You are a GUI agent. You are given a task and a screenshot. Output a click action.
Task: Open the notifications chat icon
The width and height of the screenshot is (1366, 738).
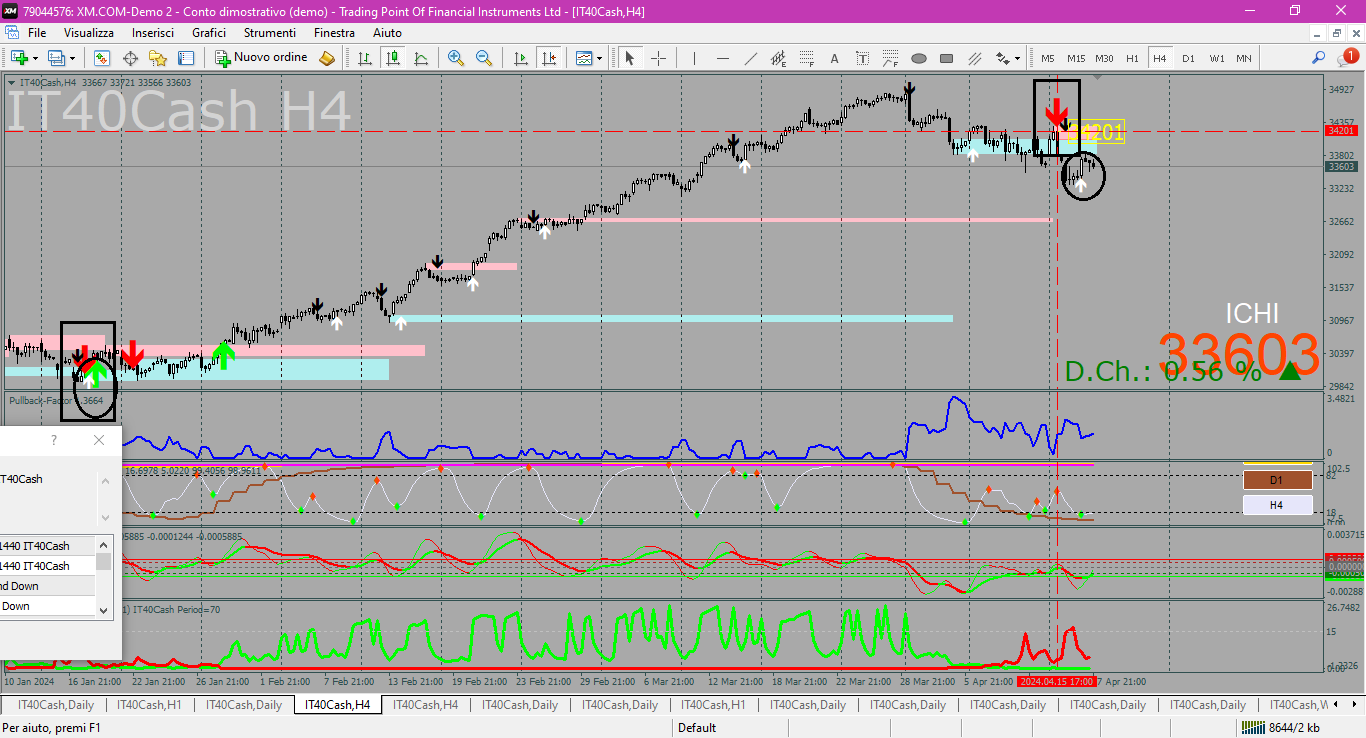(1347, 57)
